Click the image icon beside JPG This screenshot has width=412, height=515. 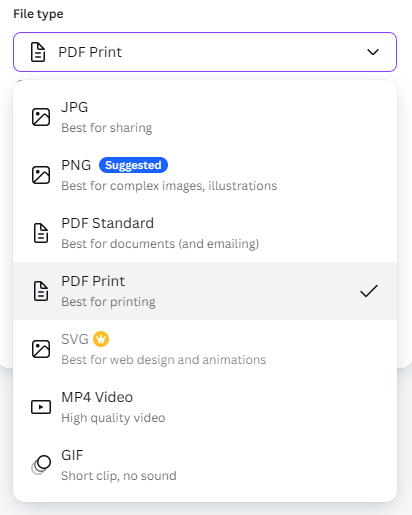pyautogui.click(x=41, y=117)
